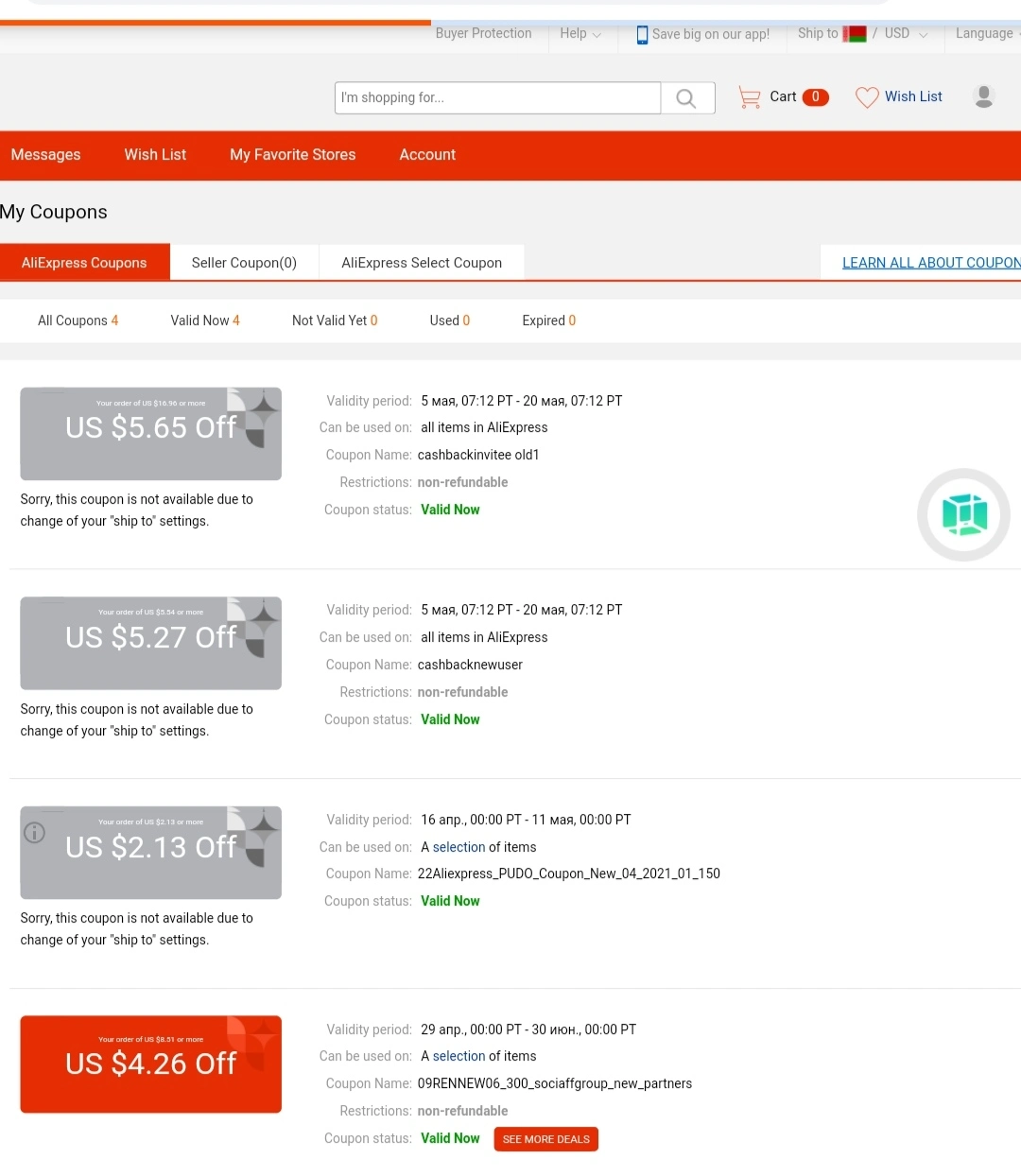Viewport: 1021px width, 1176px height.
Task: Open the shopping cart icon
Action: coord(750,97)
